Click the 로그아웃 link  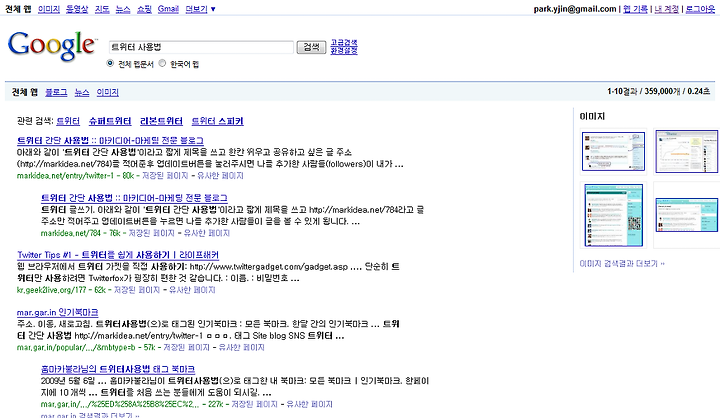[x=700, y=9]
